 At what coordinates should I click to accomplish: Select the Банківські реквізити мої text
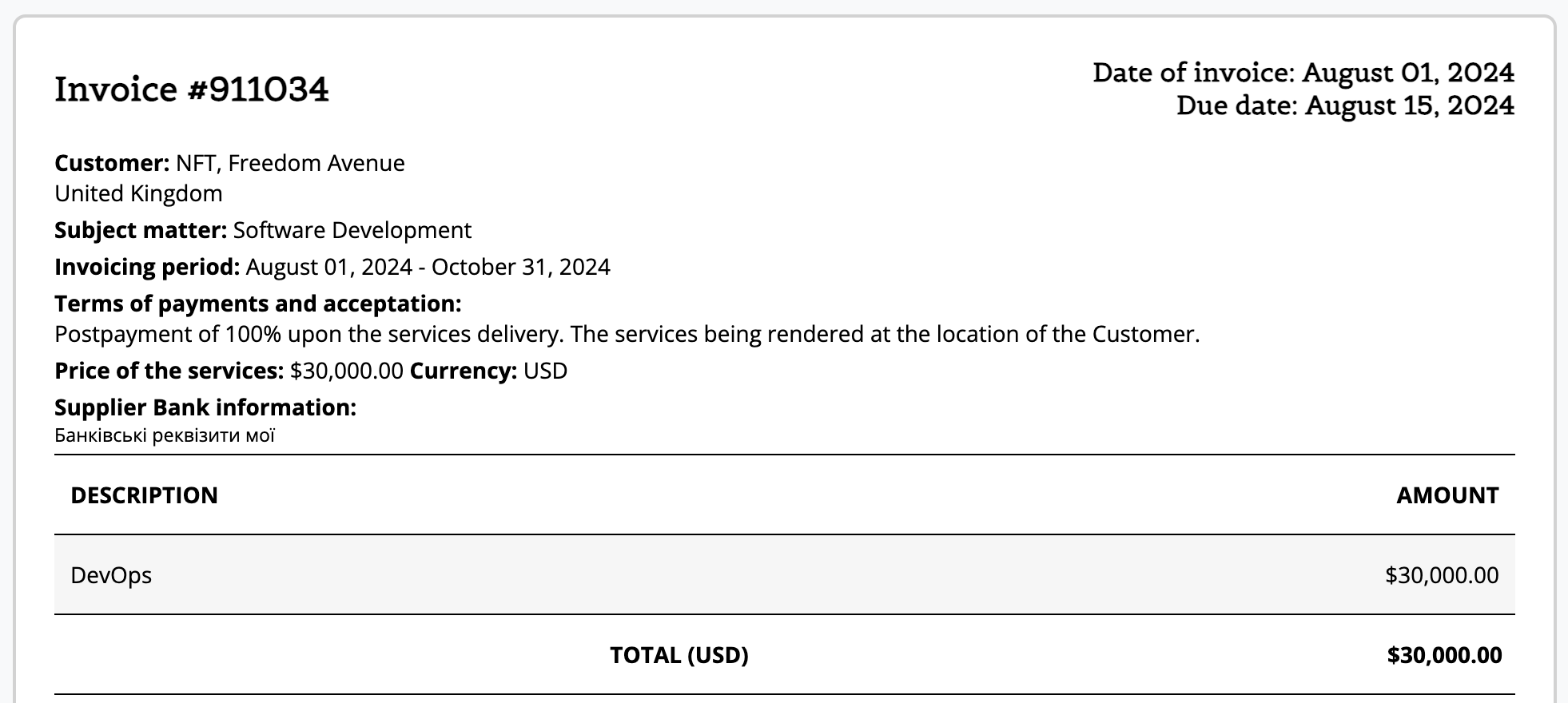point(165,435)
